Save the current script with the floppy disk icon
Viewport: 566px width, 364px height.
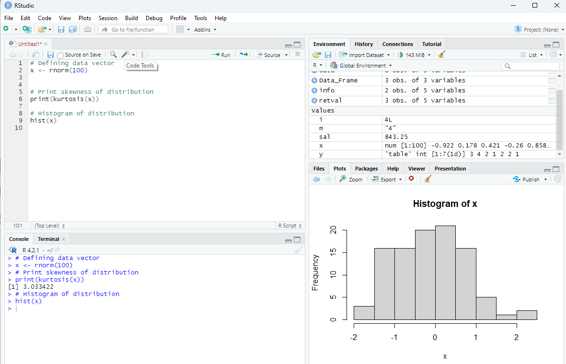pyautogui.click(x=51, y=55)
